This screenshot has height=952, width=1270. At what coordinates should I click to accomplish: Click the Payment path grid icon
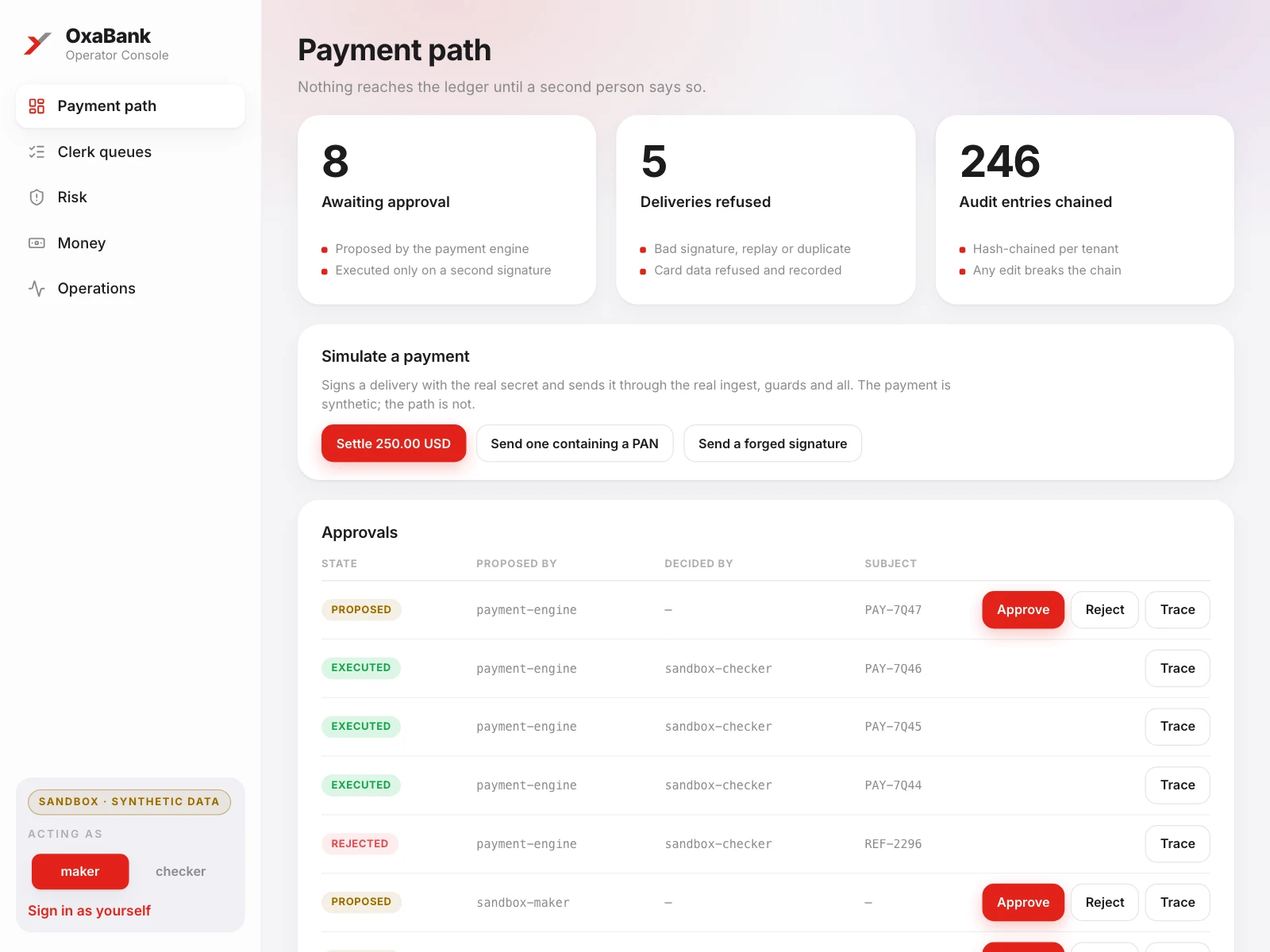click(37, 106)
